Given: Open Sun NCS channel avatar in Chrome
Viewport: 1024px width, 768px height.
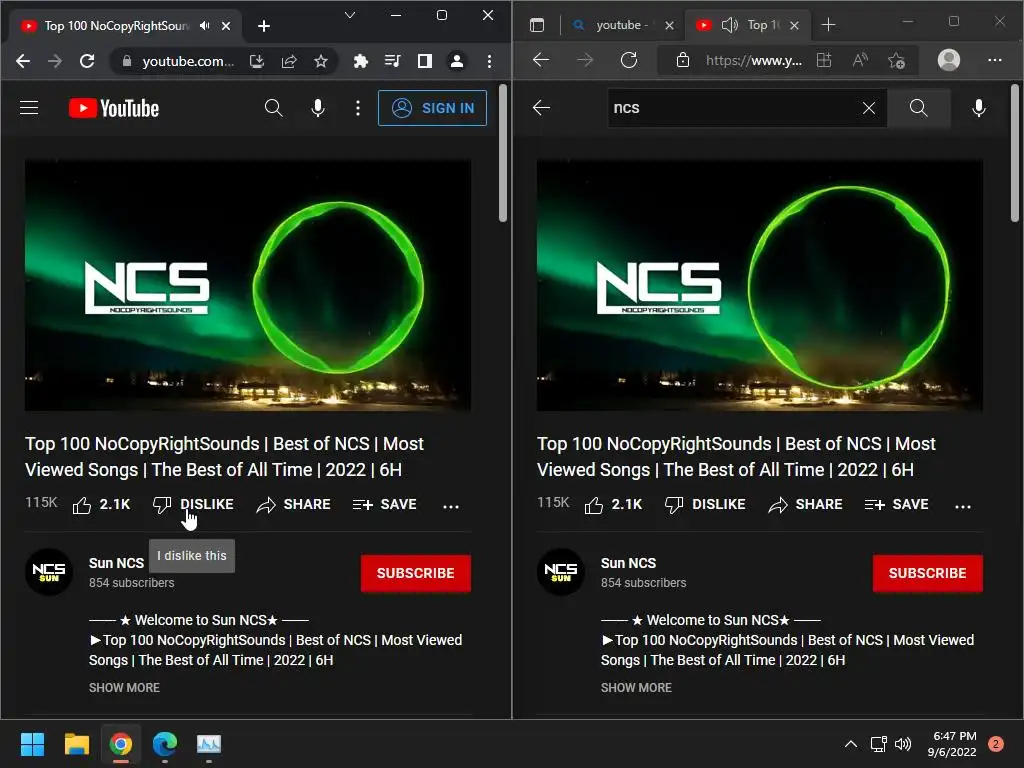Looking at the screenshot, I should [x=48, y=571].
